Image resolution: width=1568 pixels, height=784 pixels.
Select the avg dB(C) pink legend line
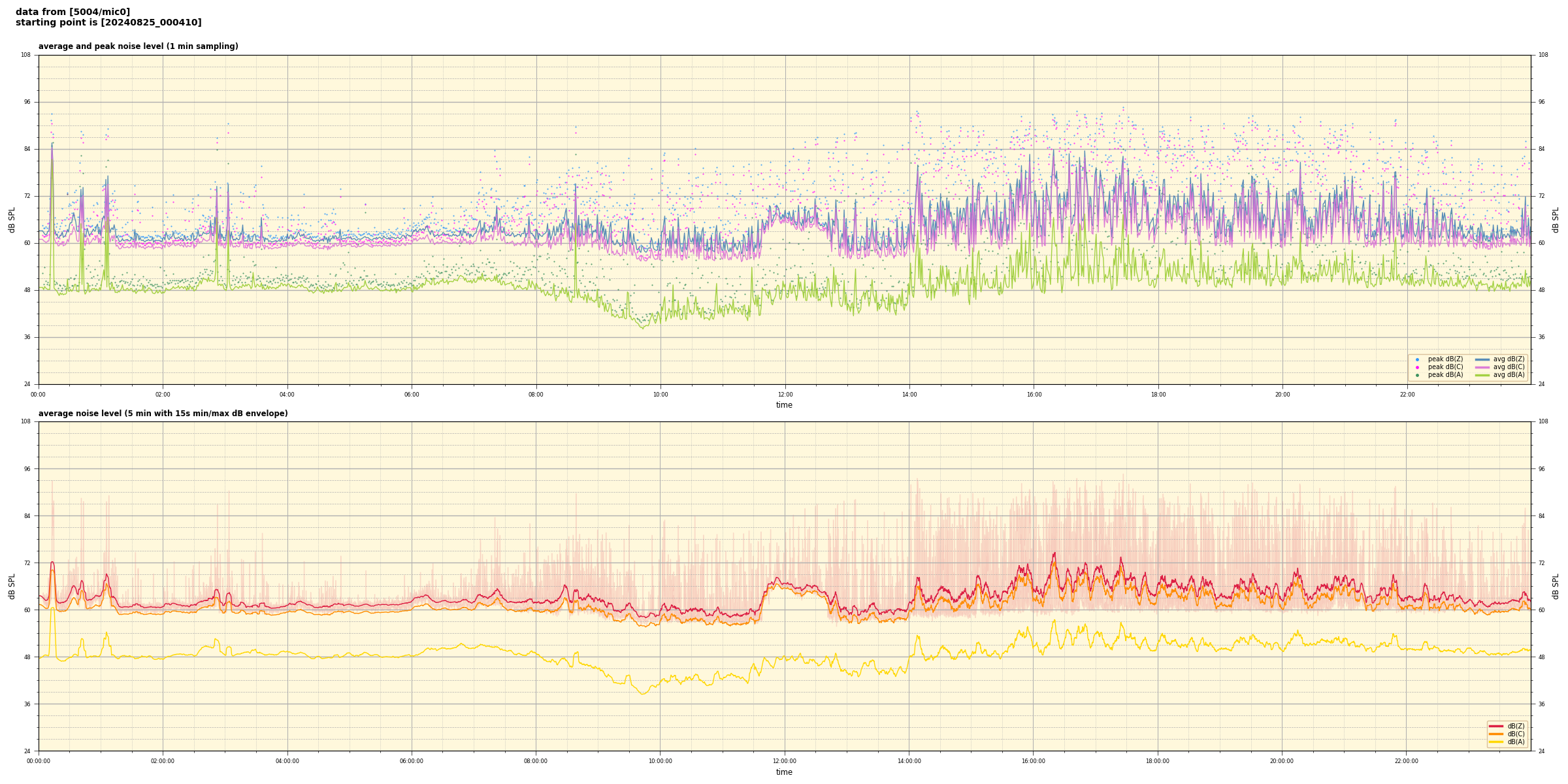tap(1482, 367)
